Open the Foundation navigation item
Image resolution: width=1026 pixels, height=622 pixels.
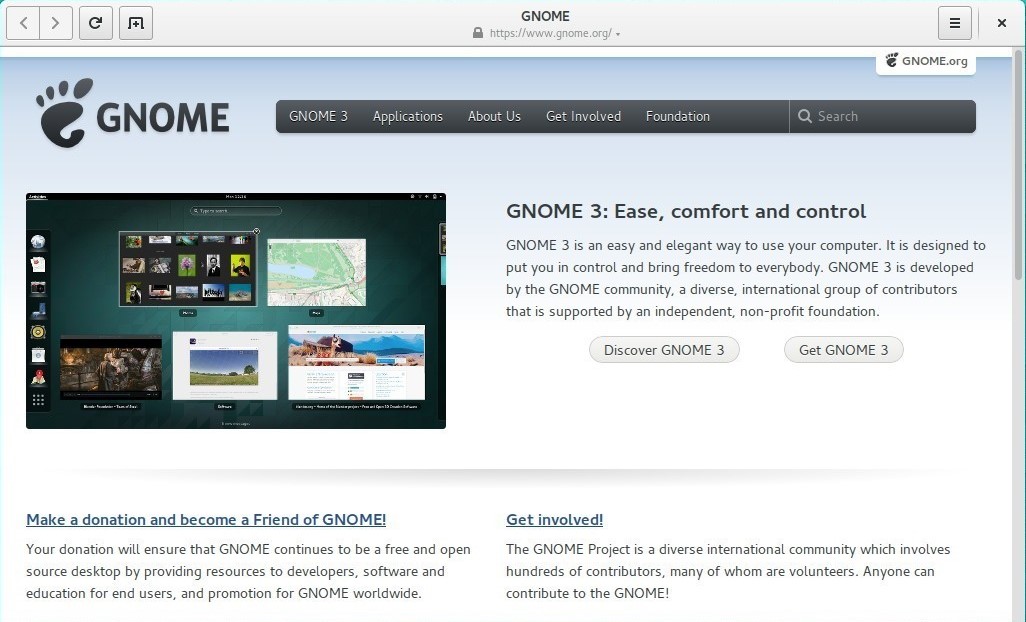[677, 116]
